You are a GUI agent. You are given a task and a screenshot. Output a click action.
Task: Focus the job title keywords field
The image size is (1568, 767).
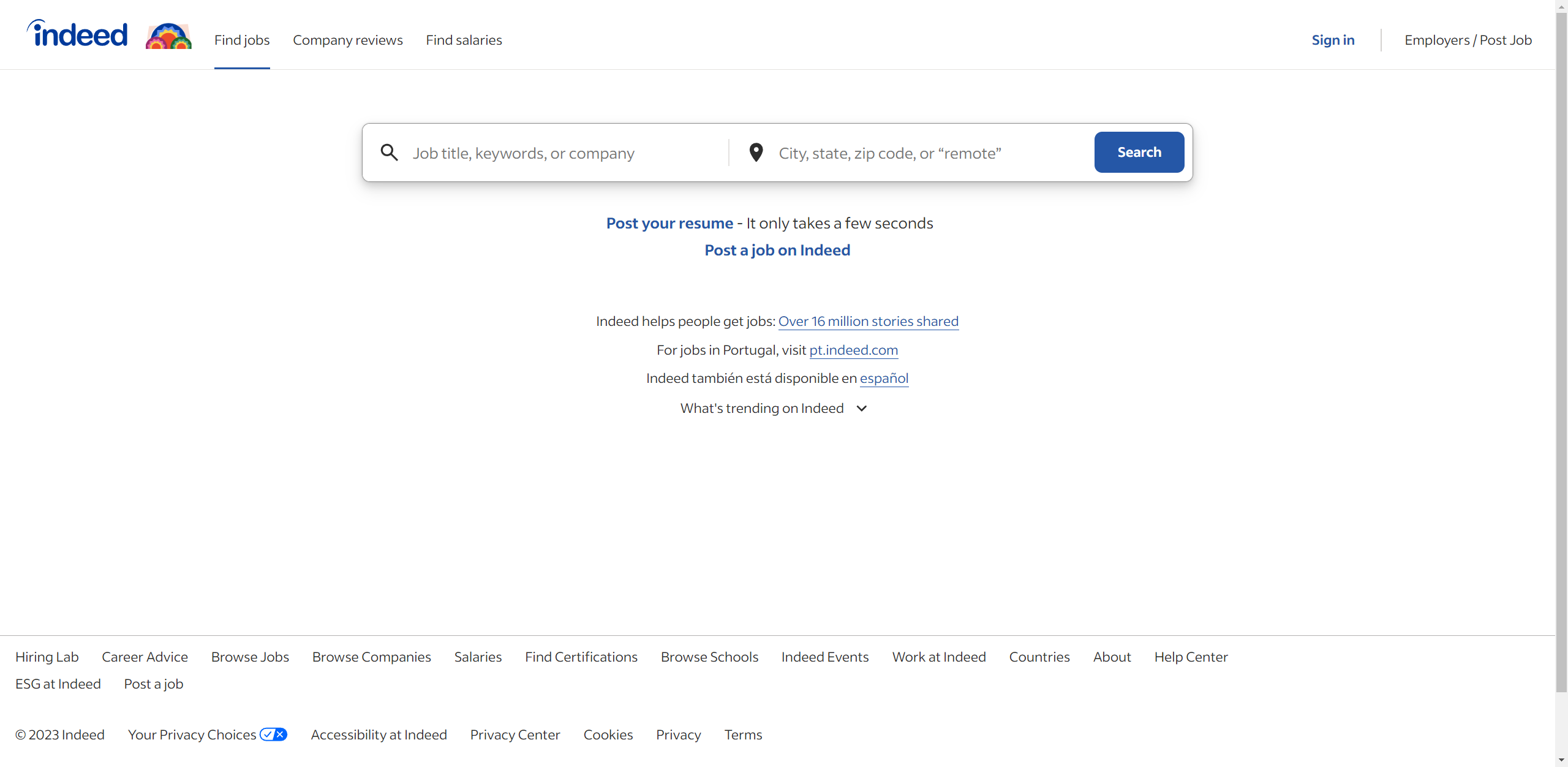(563, 153)
